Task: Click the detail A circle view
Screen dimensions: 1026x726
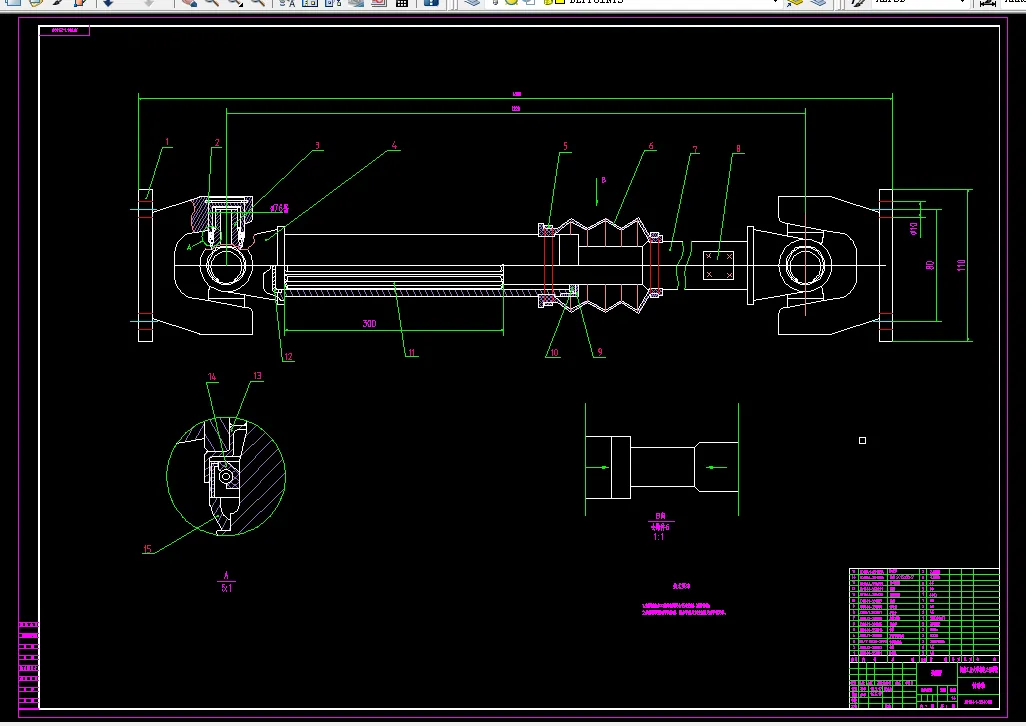Action: (226, 476)
